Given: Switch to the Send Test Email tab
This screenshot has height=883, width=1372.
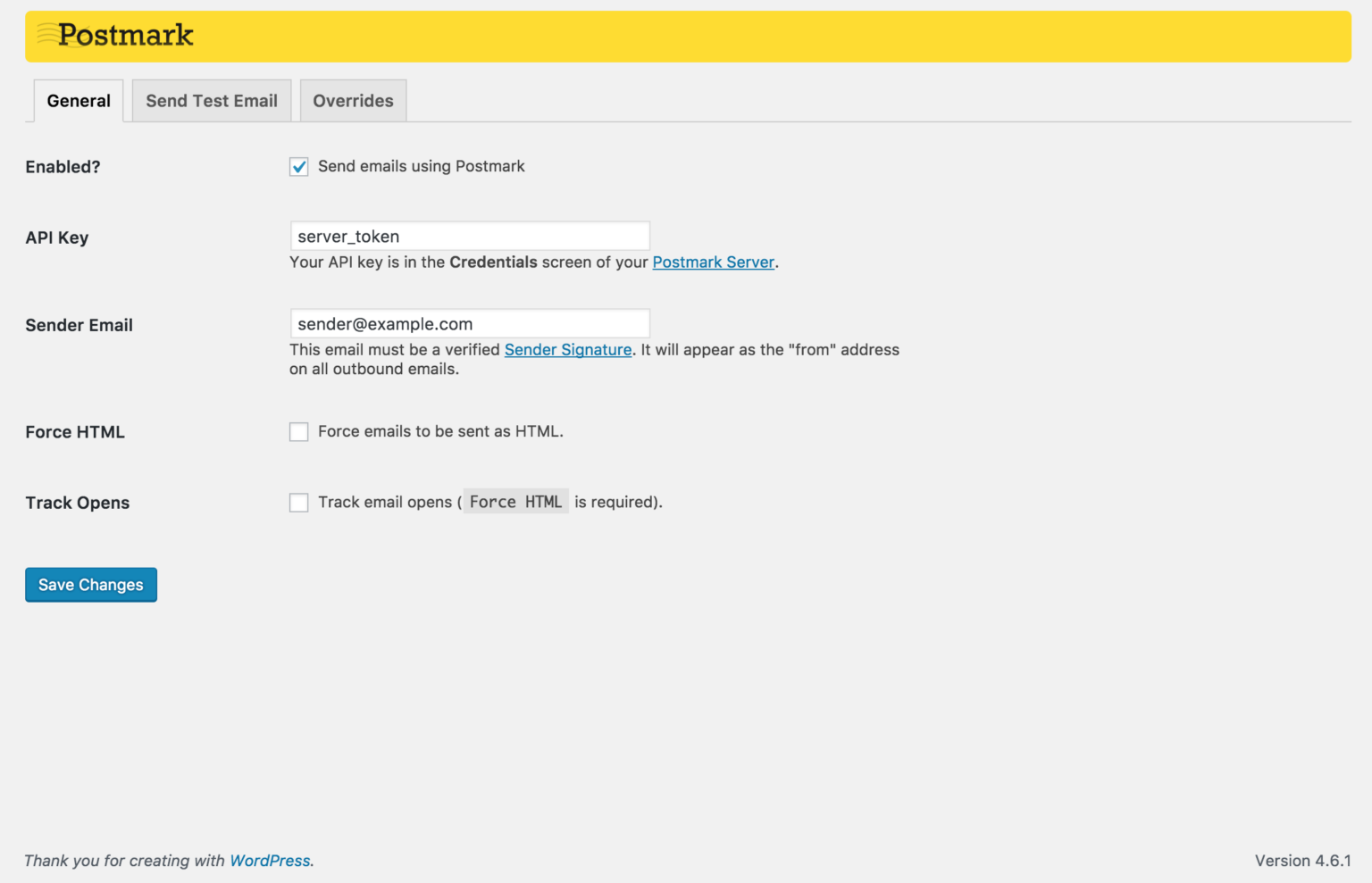Looking at the screenshot, I should click(x=211, y=100).
